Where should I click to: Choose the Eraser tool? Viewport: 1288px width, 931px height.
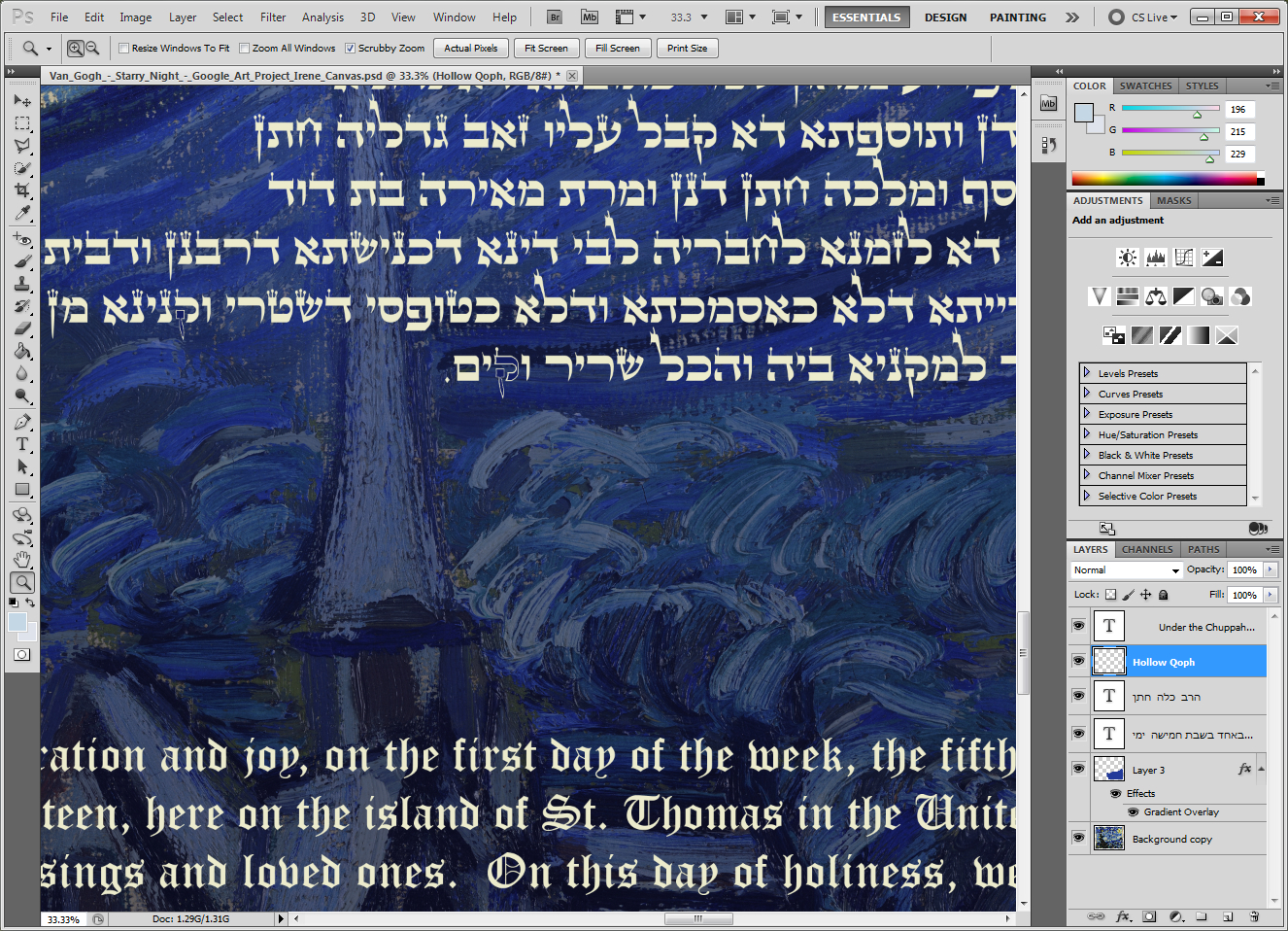point(22,328)
